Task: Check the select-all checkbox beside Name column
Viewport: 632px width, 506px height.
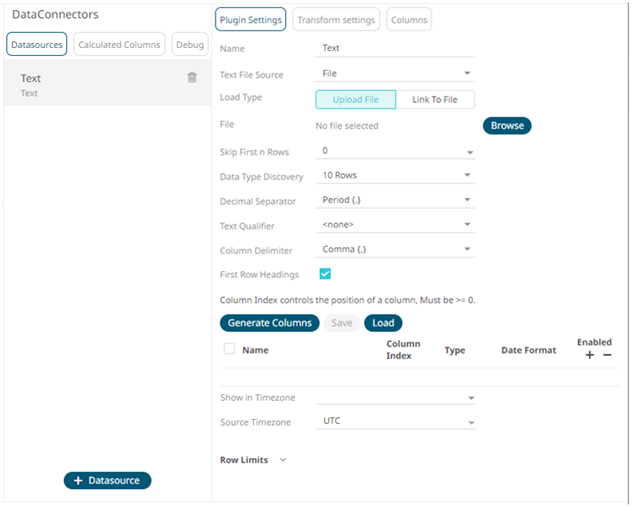Action: pyautogui.click(x=229, y=350)
